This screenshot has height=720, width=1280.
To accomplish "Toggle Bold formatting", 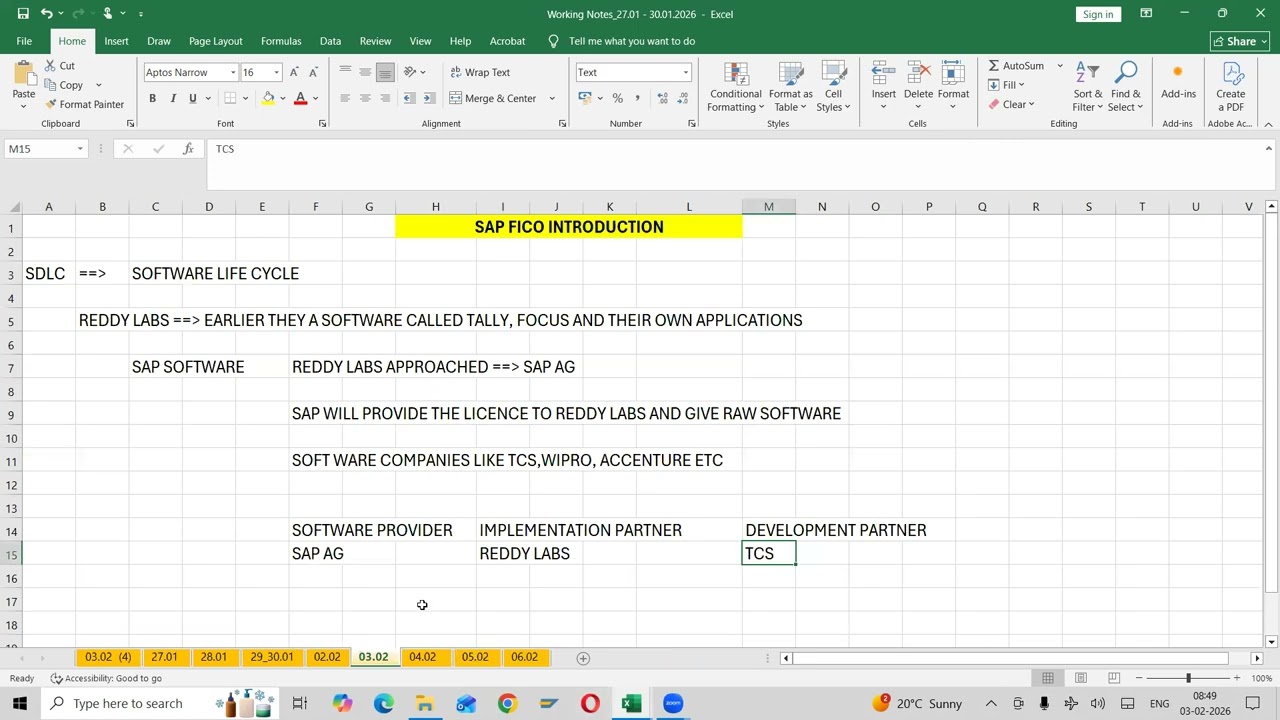I will point(152,98).
